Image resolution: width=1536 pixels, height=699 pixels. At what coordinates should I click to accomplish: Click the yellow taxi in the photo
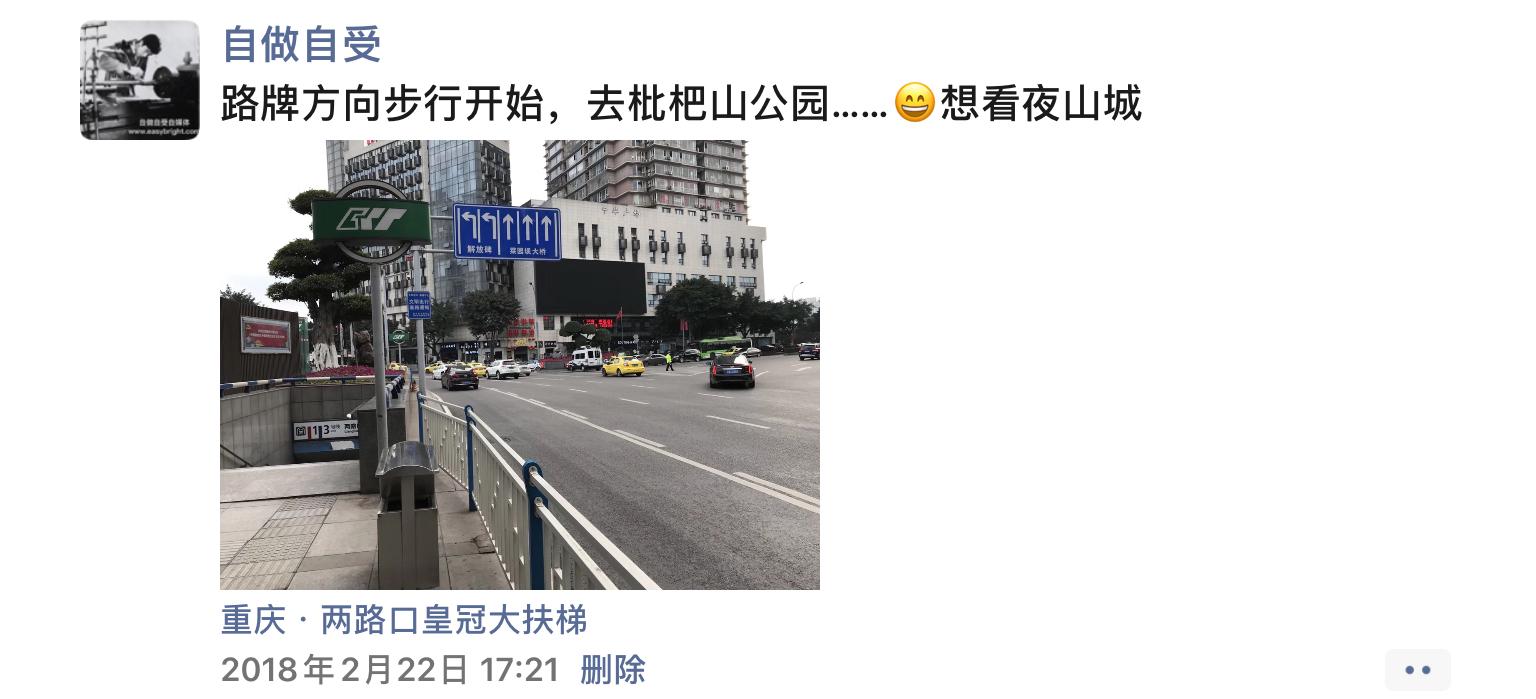623,366
